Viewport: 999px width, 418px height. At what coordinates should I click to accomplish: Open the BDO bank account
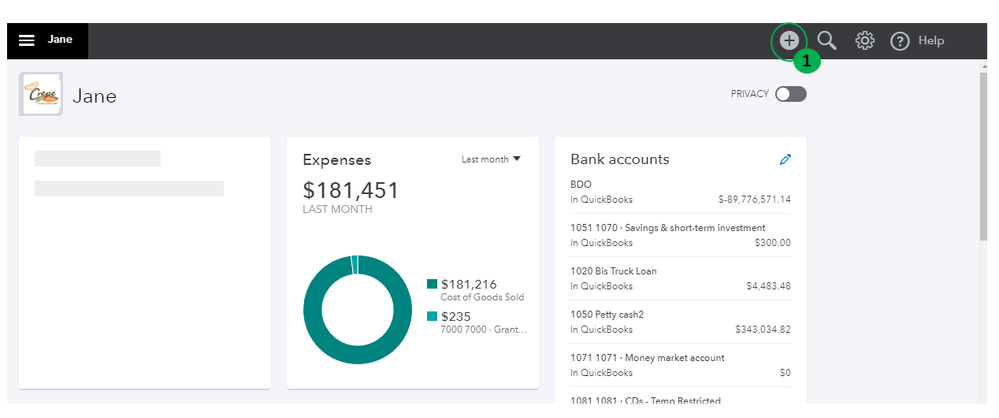click(x=680, y=192)
